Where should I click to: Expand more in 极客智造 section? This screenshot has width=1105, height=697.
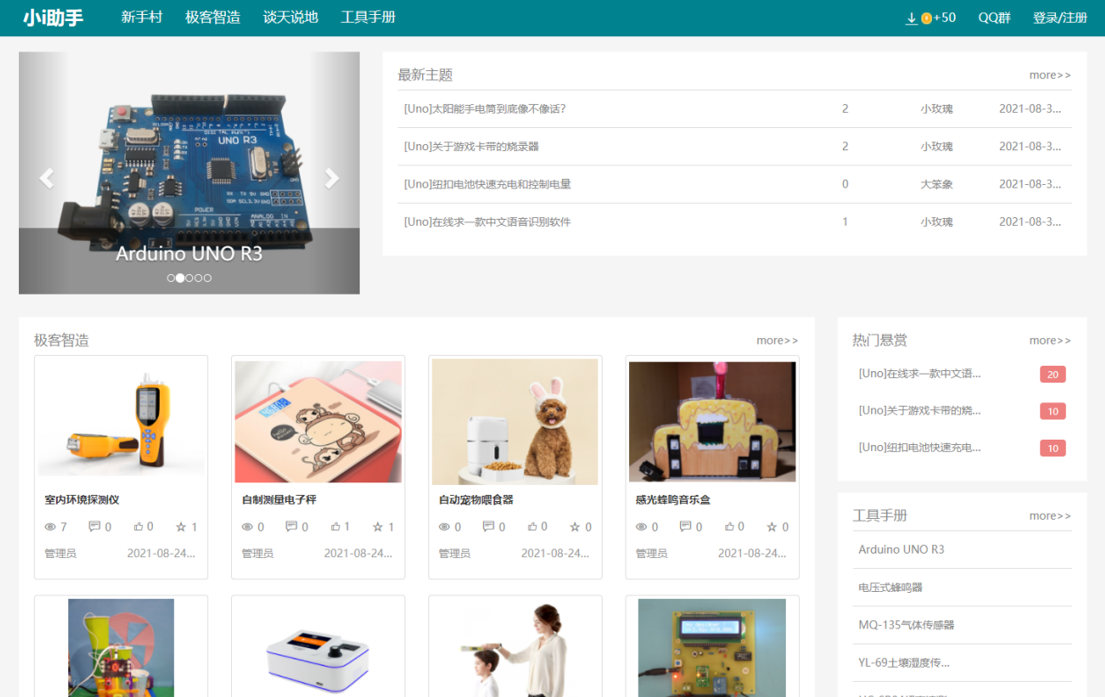click(776, 340)
